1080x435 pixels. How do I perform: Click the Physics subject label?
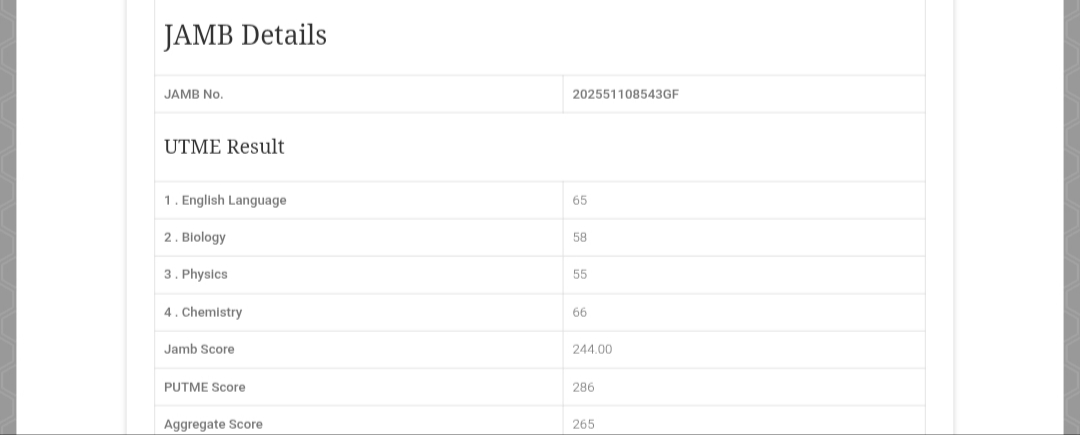tap(196, 274)
